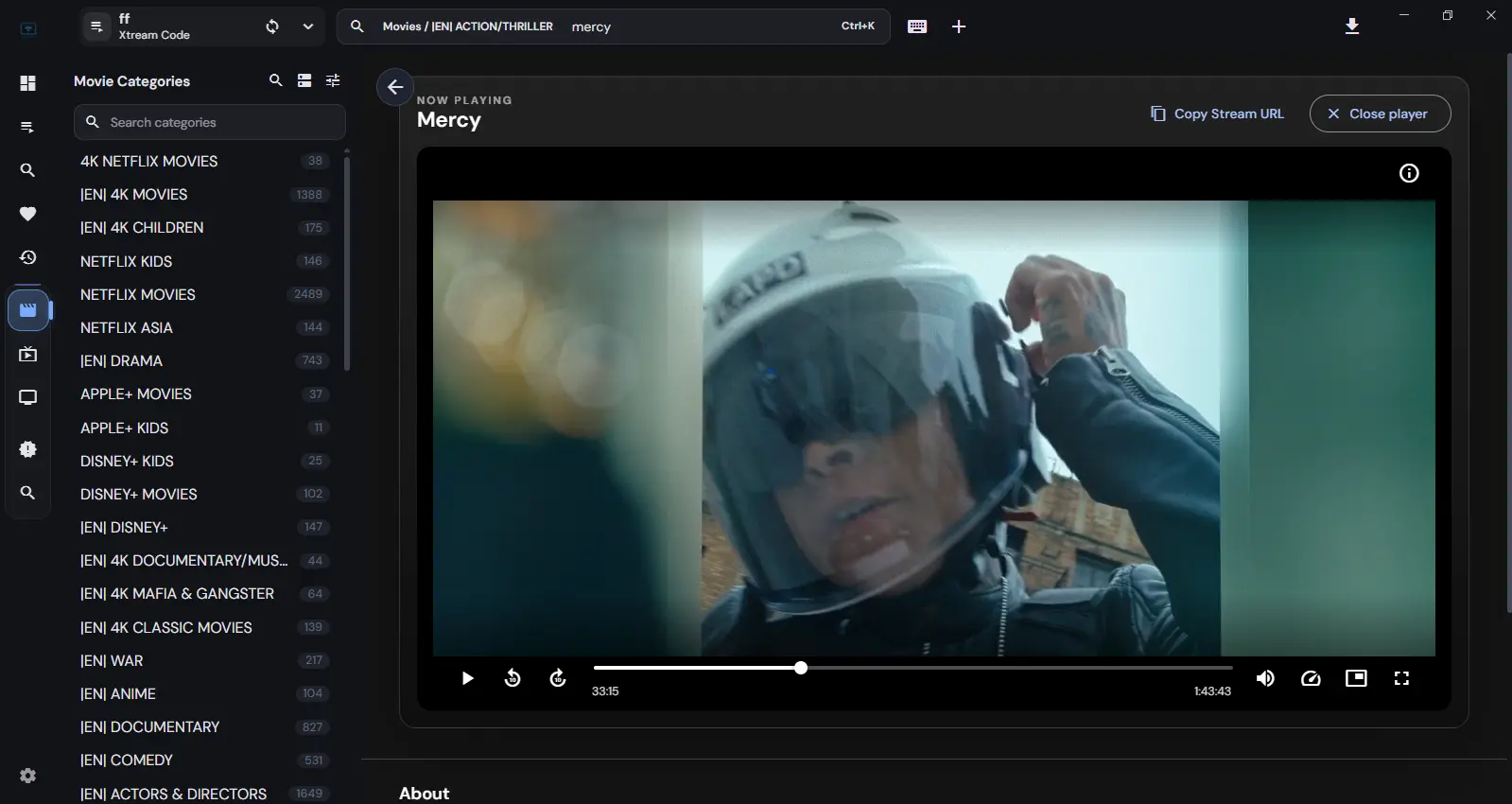Screen dimensions: 1512x804
Task: Expand the playlist selector chevron
Action: (x=308, y=26)
